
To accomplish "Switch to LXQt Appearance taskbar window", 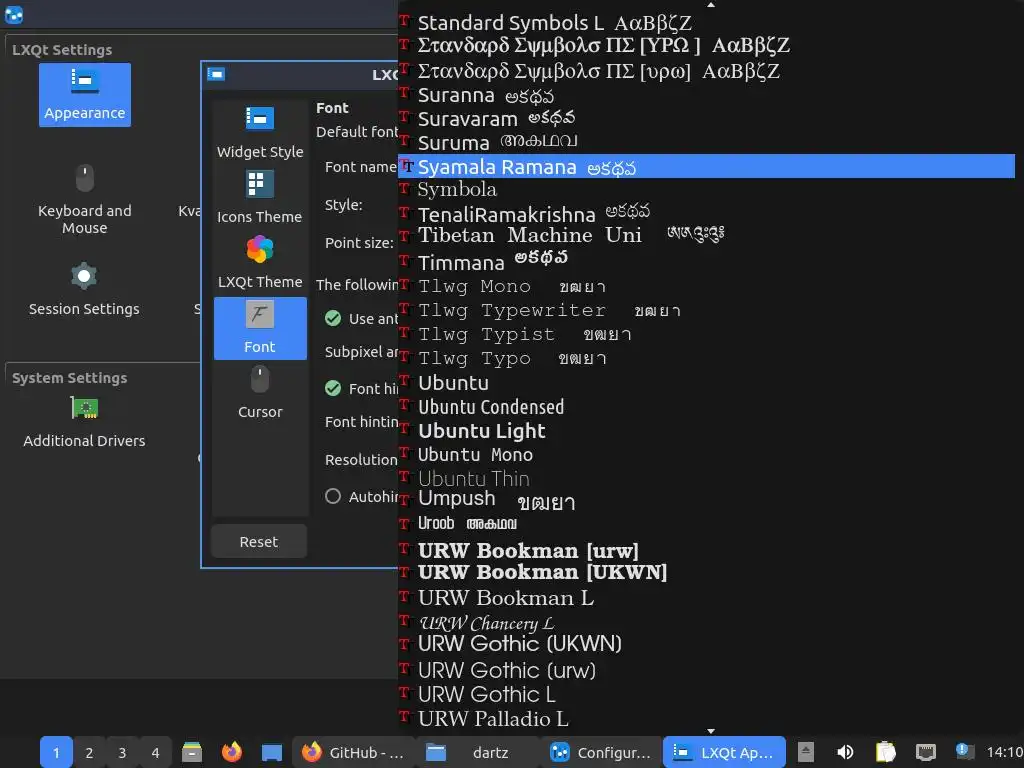I will point(724,752).
